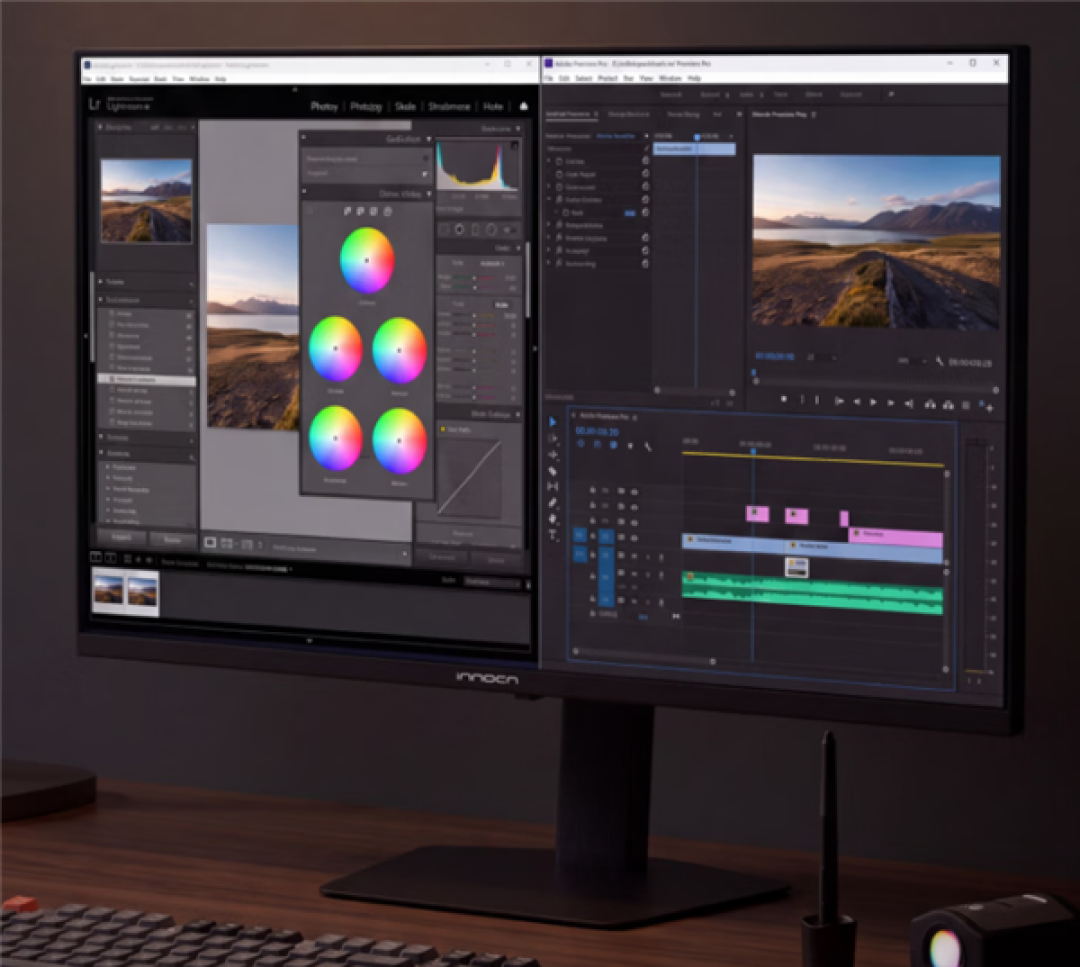
Task: Click the Lr logo in Lightroom's header
Action: coord(95,104)
